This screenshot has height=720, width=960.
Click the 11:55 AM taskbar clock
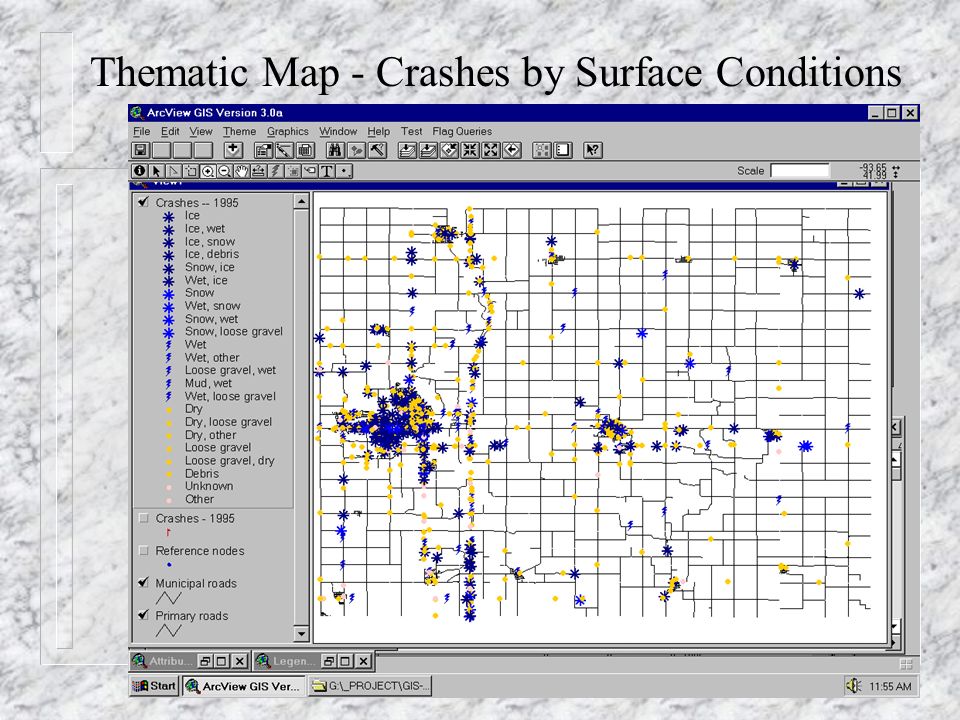click(890, 686)
